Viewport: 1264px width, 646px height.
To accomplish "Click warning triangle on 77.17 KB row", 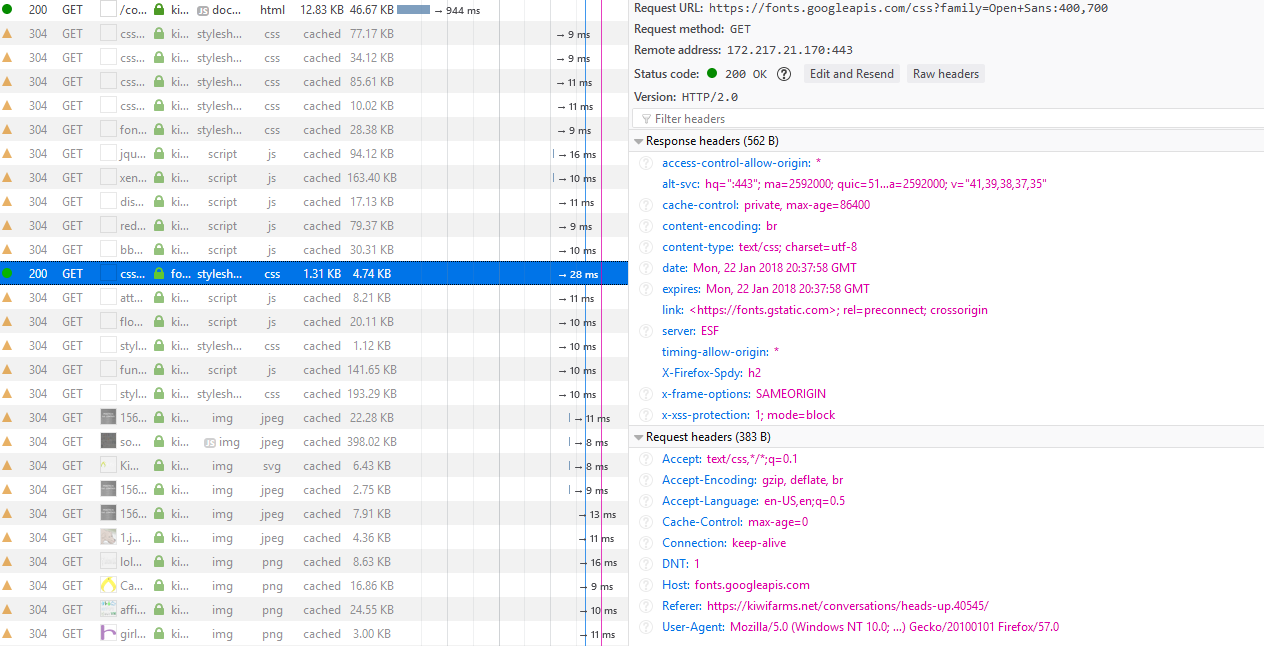I will tap(8, 33).
